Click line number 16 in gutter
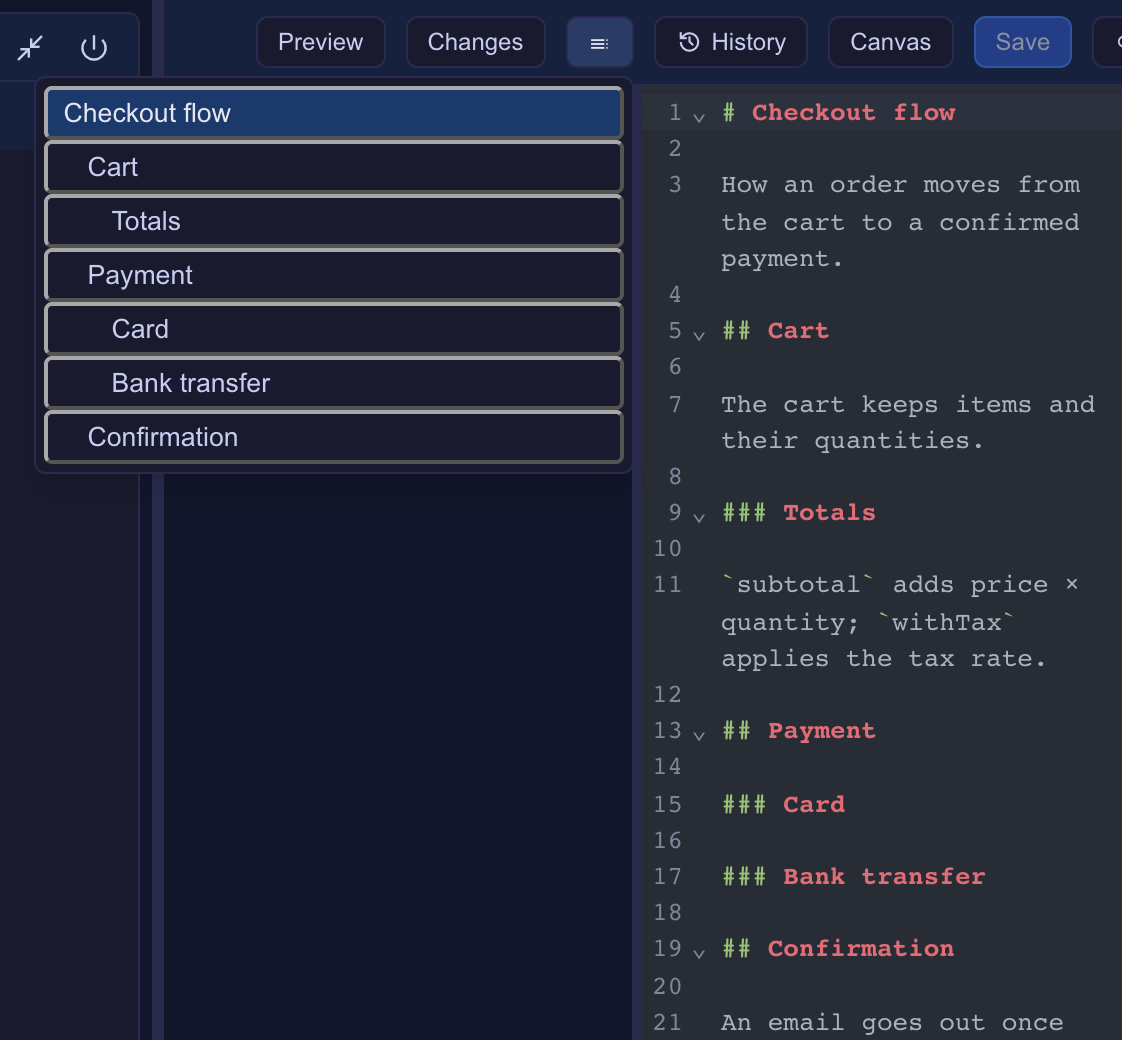 pyautogui.click(x=667, y=840)
